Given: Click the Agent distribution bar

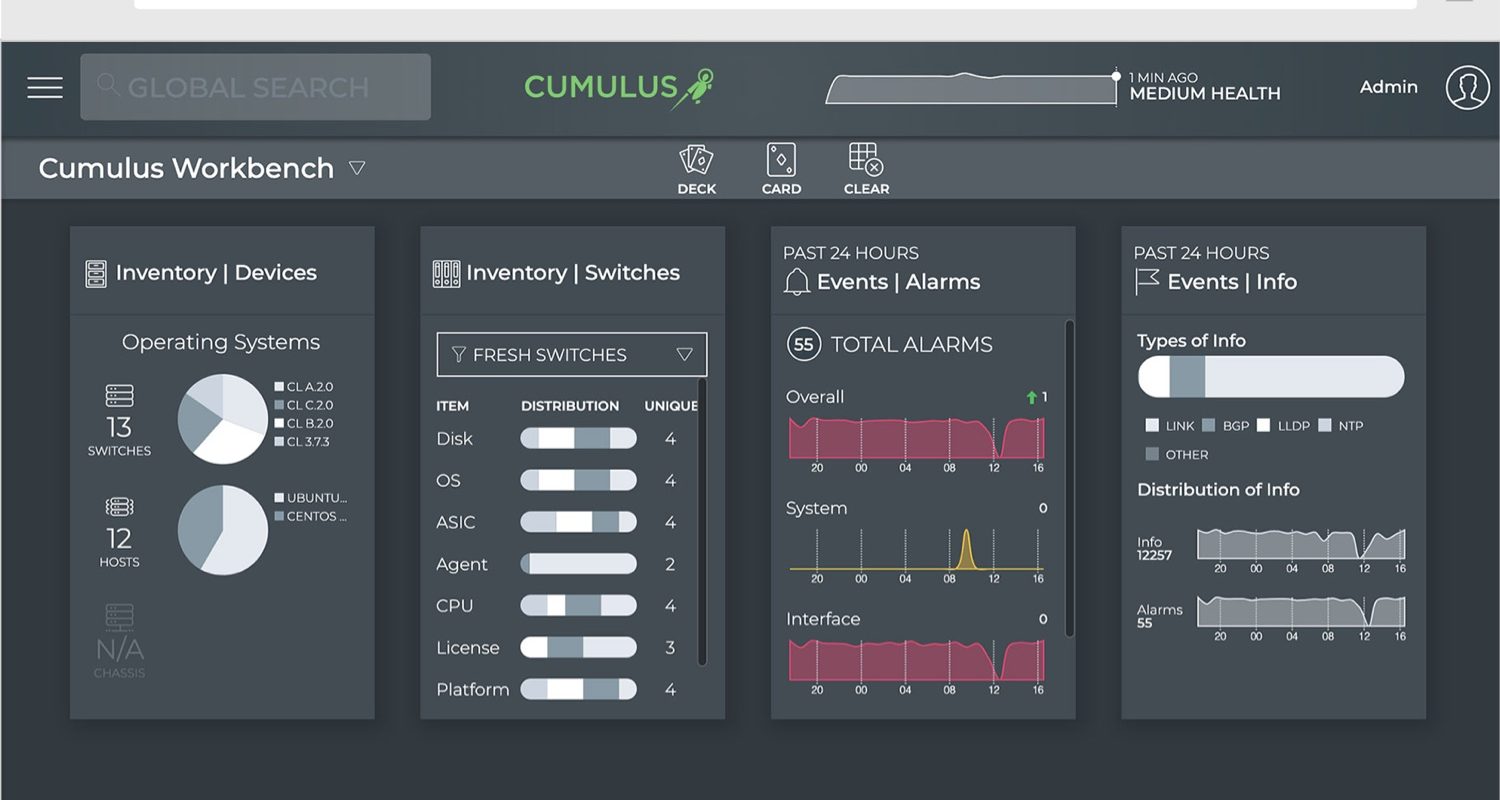Looking at the screenshot, I should point(579,564).
